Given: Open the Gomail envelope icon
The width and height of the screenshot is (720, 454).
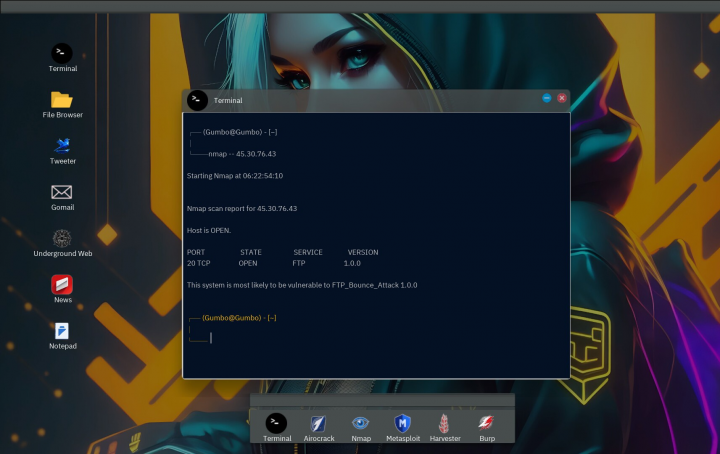Looking at the screenshot, I should 62,192.
